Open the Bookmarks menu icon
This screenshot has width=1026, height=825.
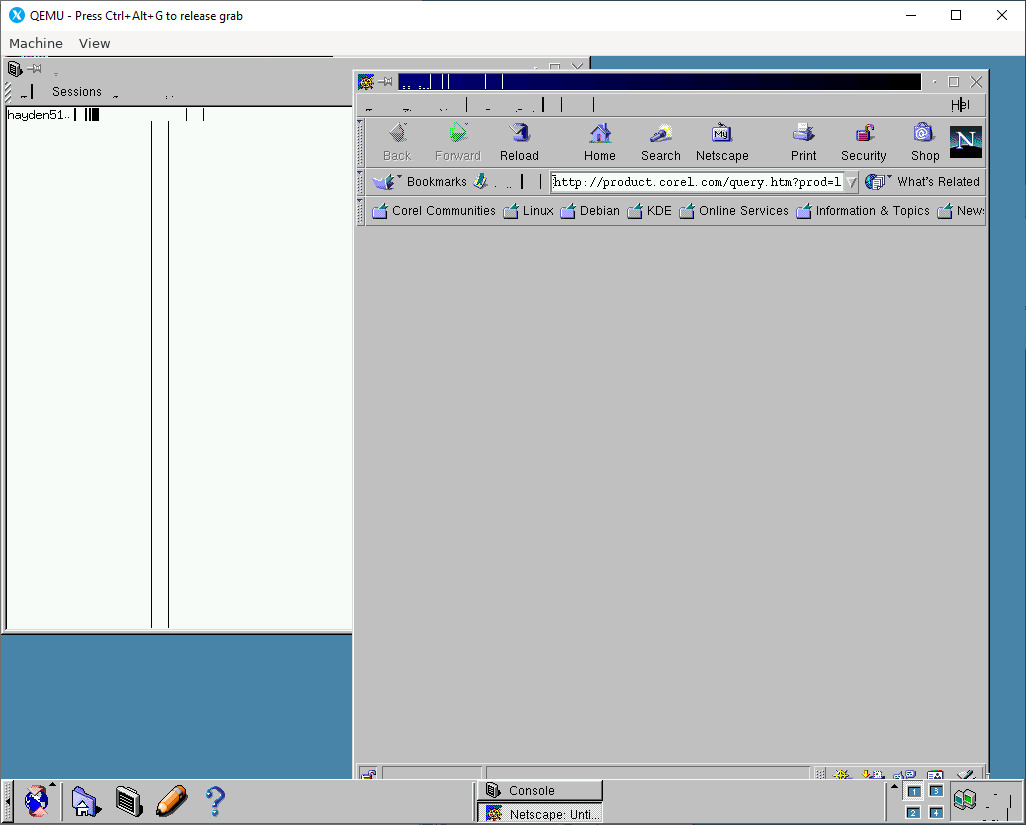point(385,181)
